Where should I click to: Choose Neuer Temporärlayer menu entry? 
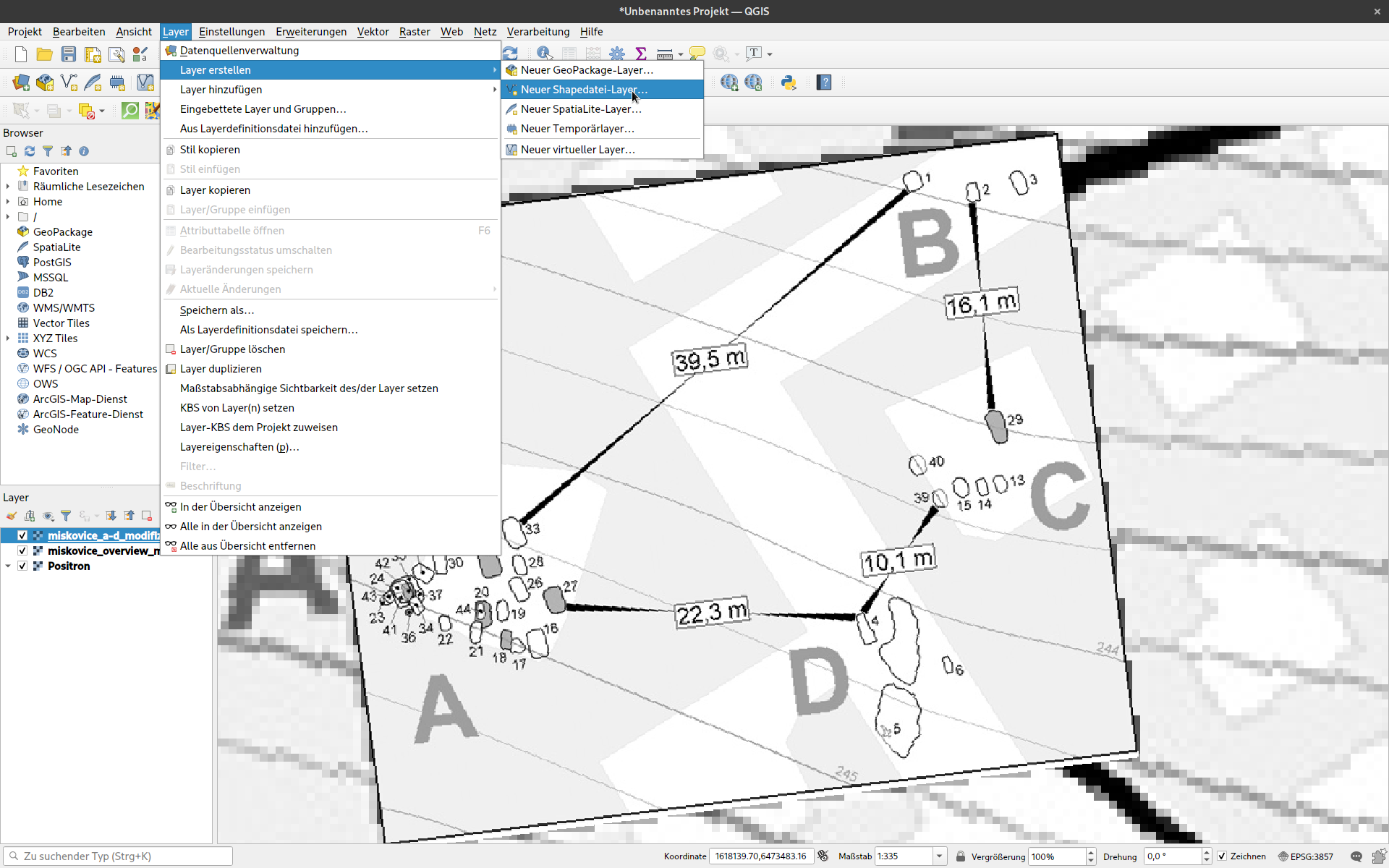pos(602,129)
